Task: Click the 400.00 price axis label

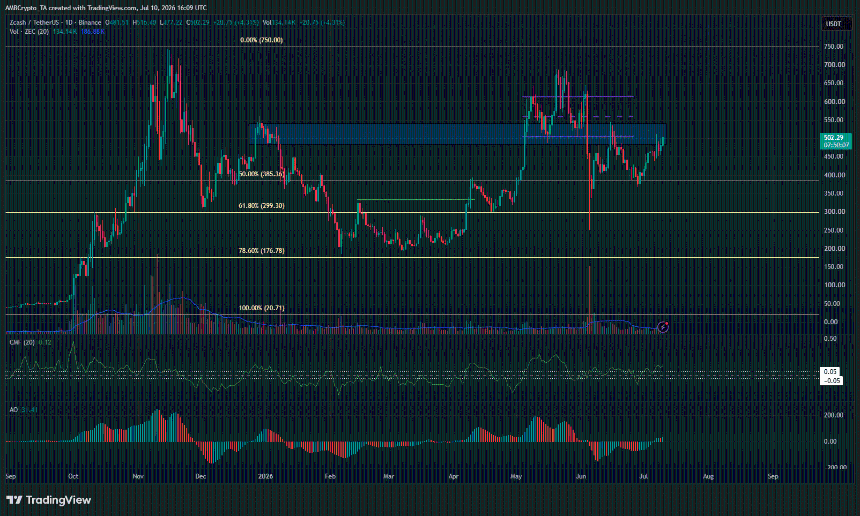Action: click(x=834, y=175)
